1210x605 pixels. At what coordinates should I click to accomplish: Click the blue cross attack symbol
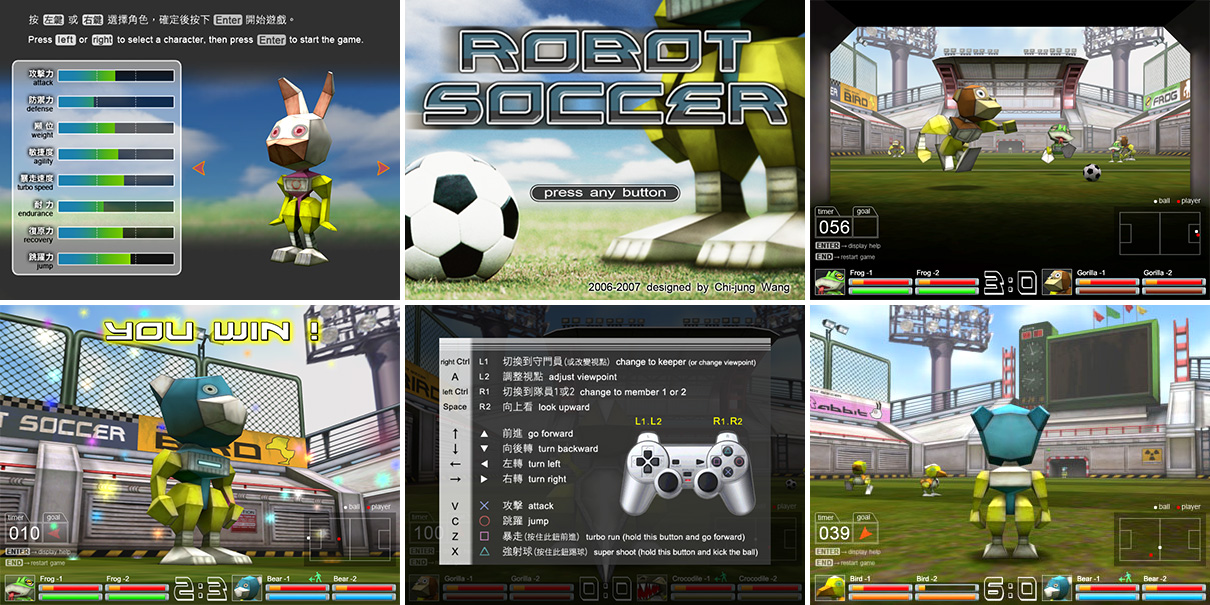click(x=484, y=506)
